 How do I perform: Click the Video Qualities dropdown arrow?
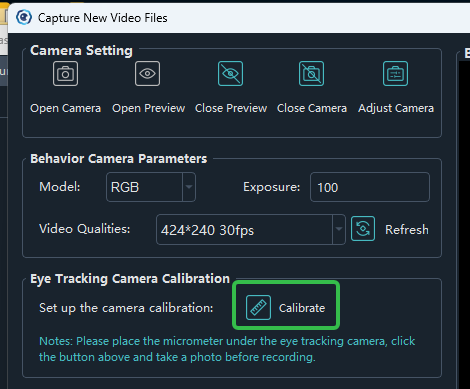coord(339,229)
